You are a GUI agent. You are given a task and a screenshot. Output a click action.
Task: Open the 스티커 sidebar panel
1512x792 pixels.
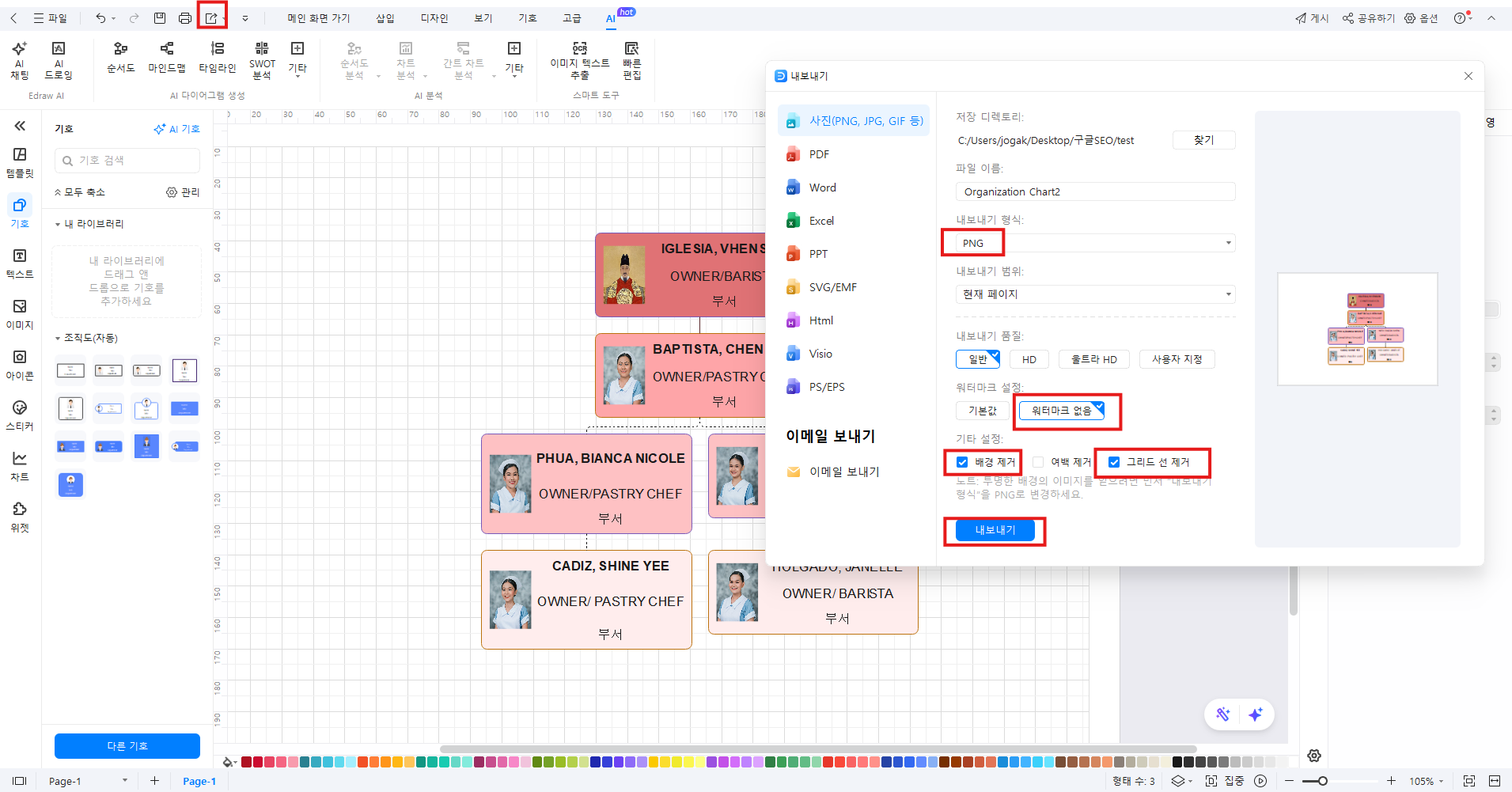[20, 416]
